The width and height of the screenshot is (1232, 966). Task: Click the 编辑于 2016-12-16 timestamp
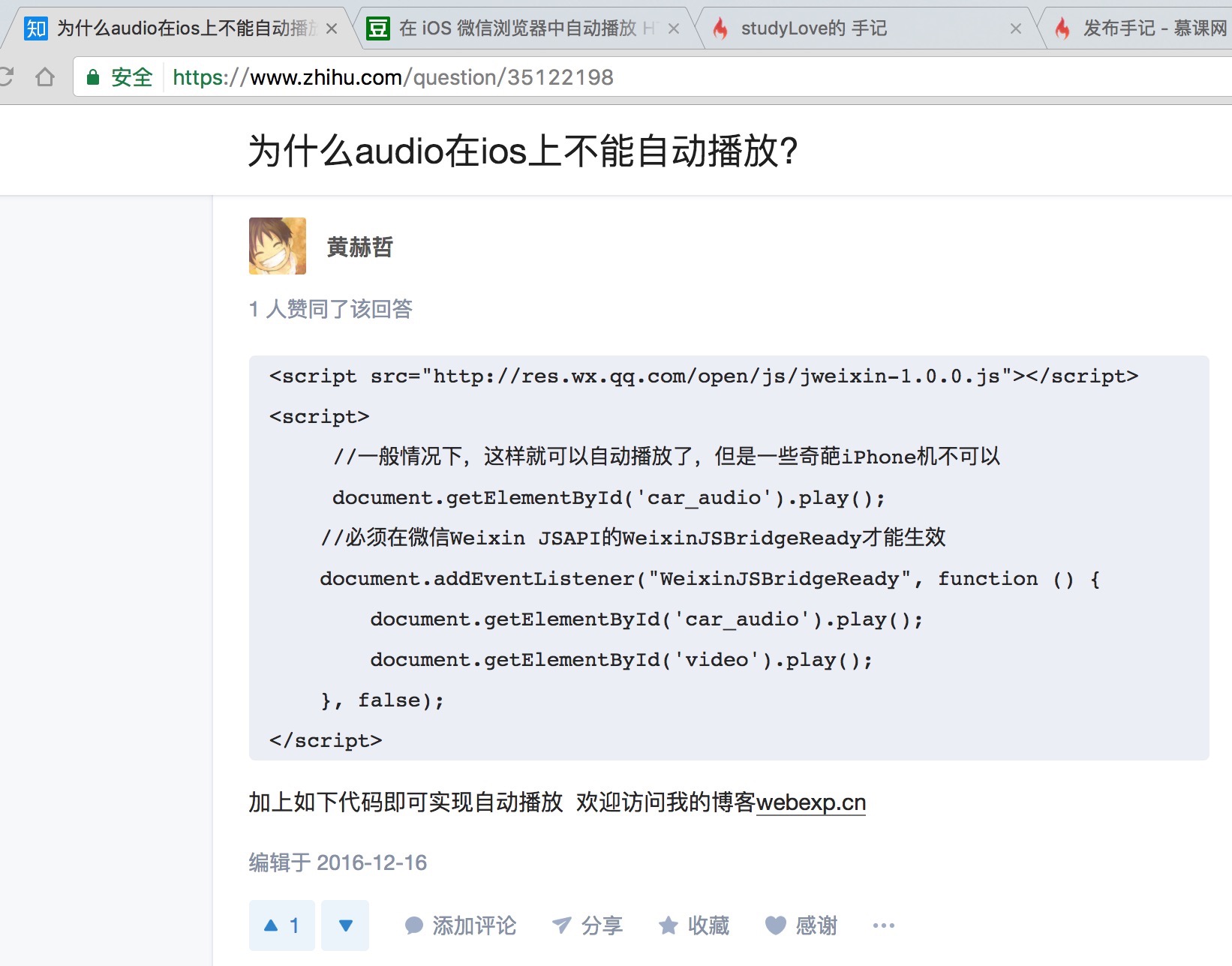click(336, 862)
